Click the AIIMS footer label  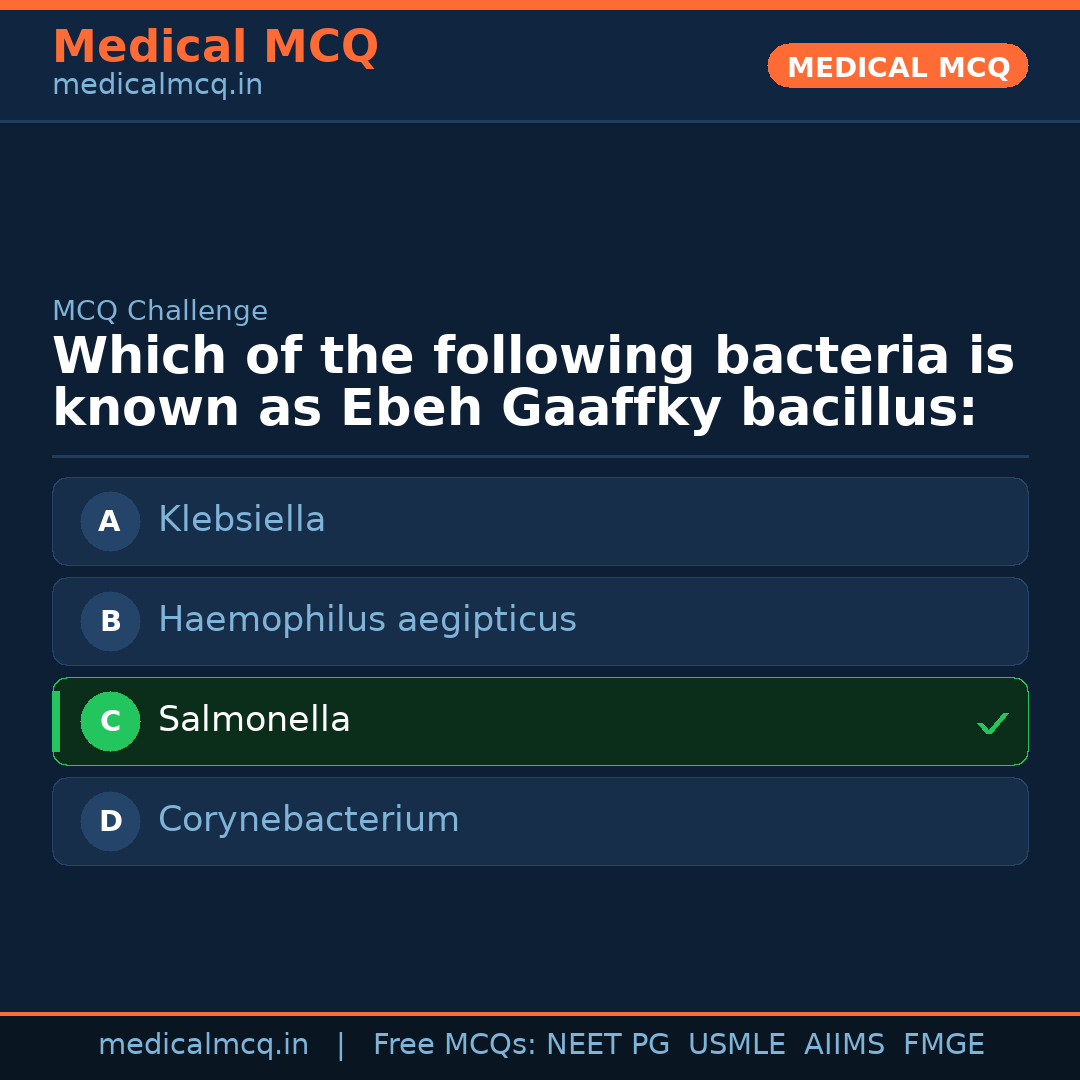pos(844,1045)
